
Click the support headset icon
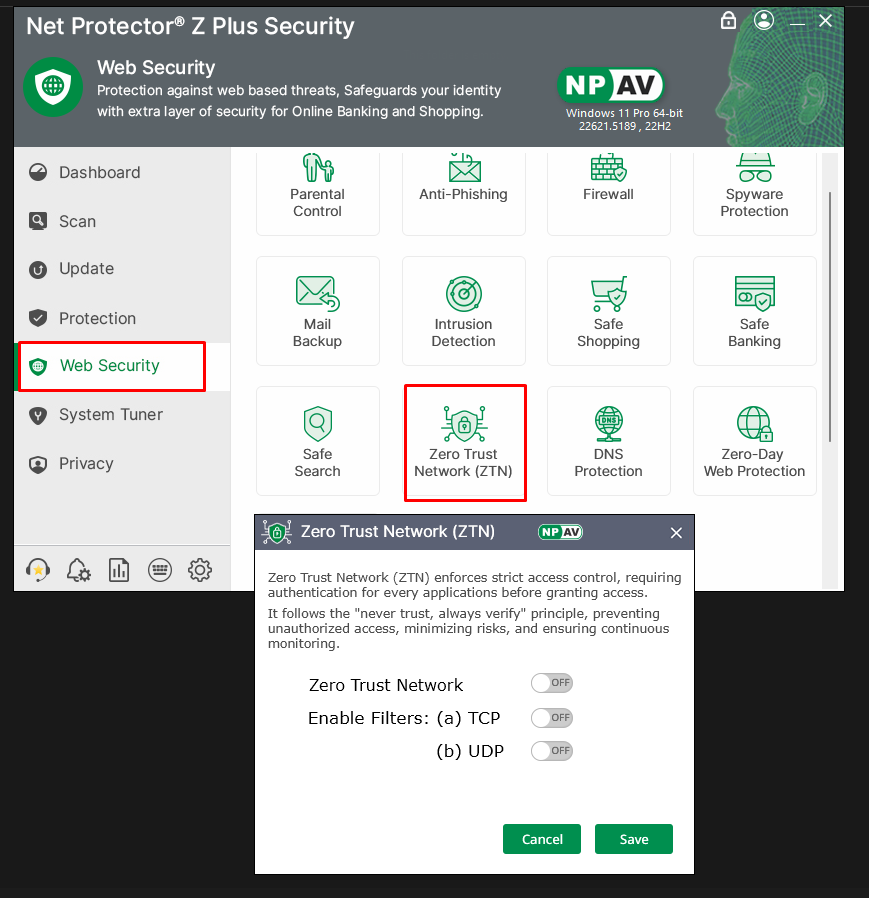pos(37,570)
